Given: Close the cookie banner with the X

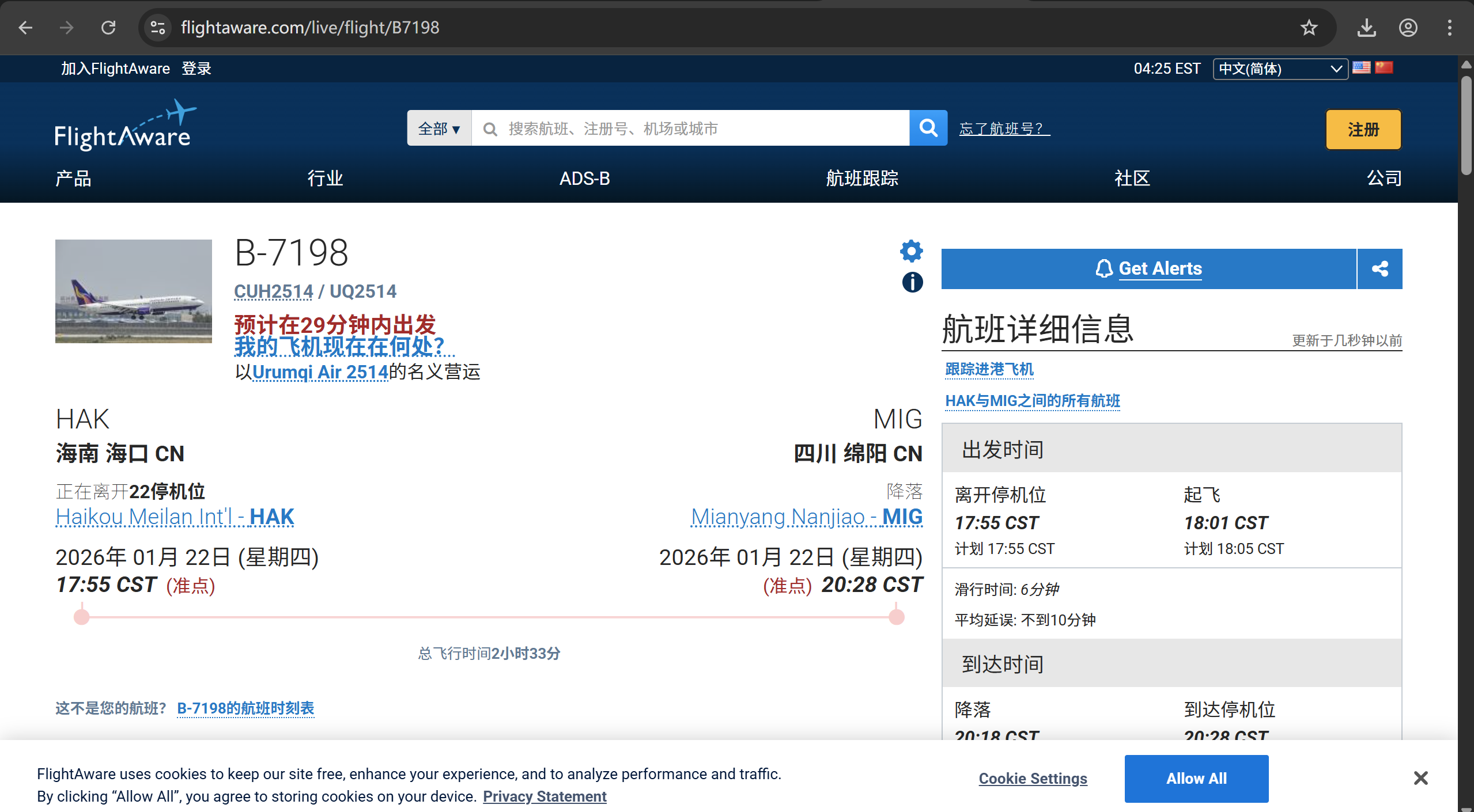Looking at the screenshot, I should [1421, 778].
